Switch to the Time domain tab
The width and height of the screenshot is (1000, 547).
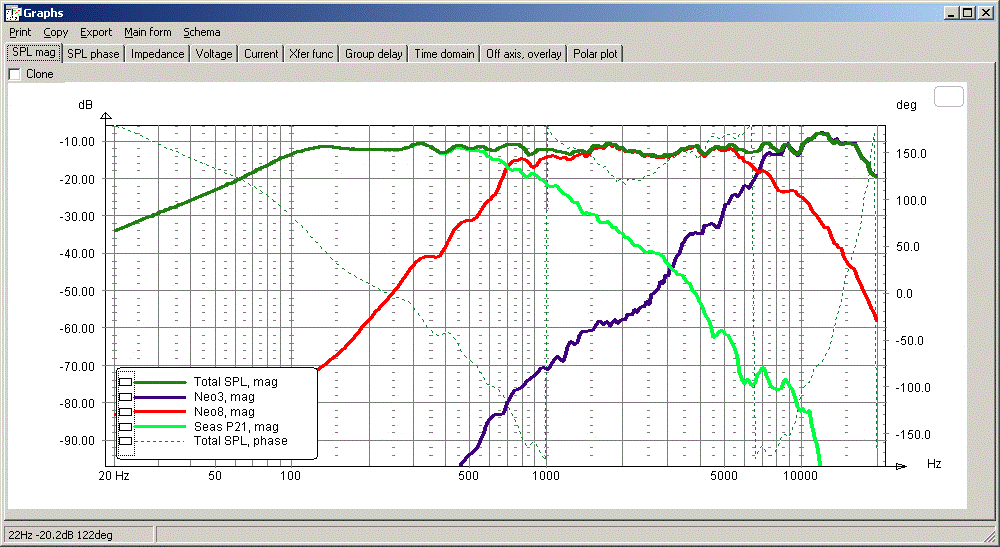(445, 54)
